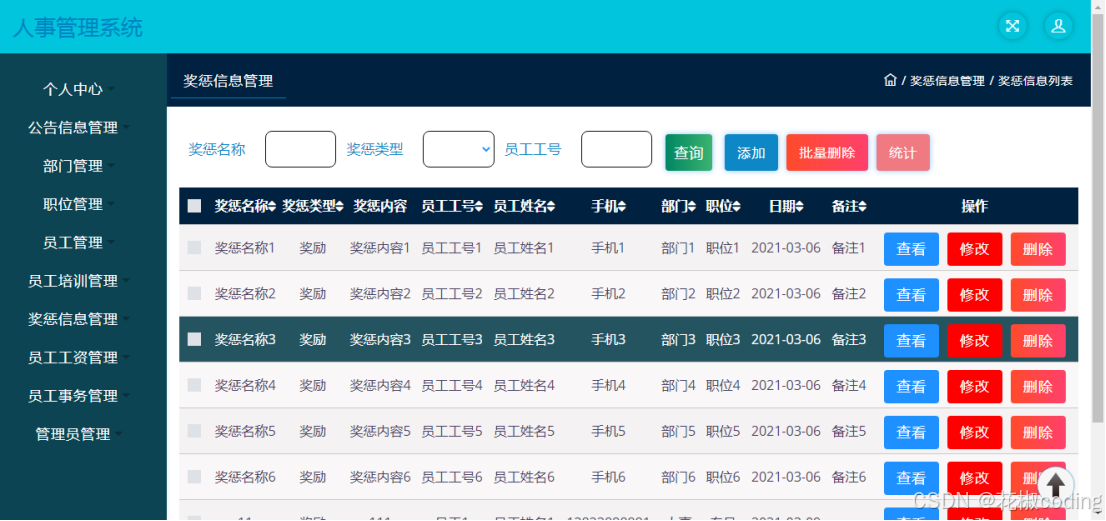Sort by 日期 column arrows

coord(800,207)
